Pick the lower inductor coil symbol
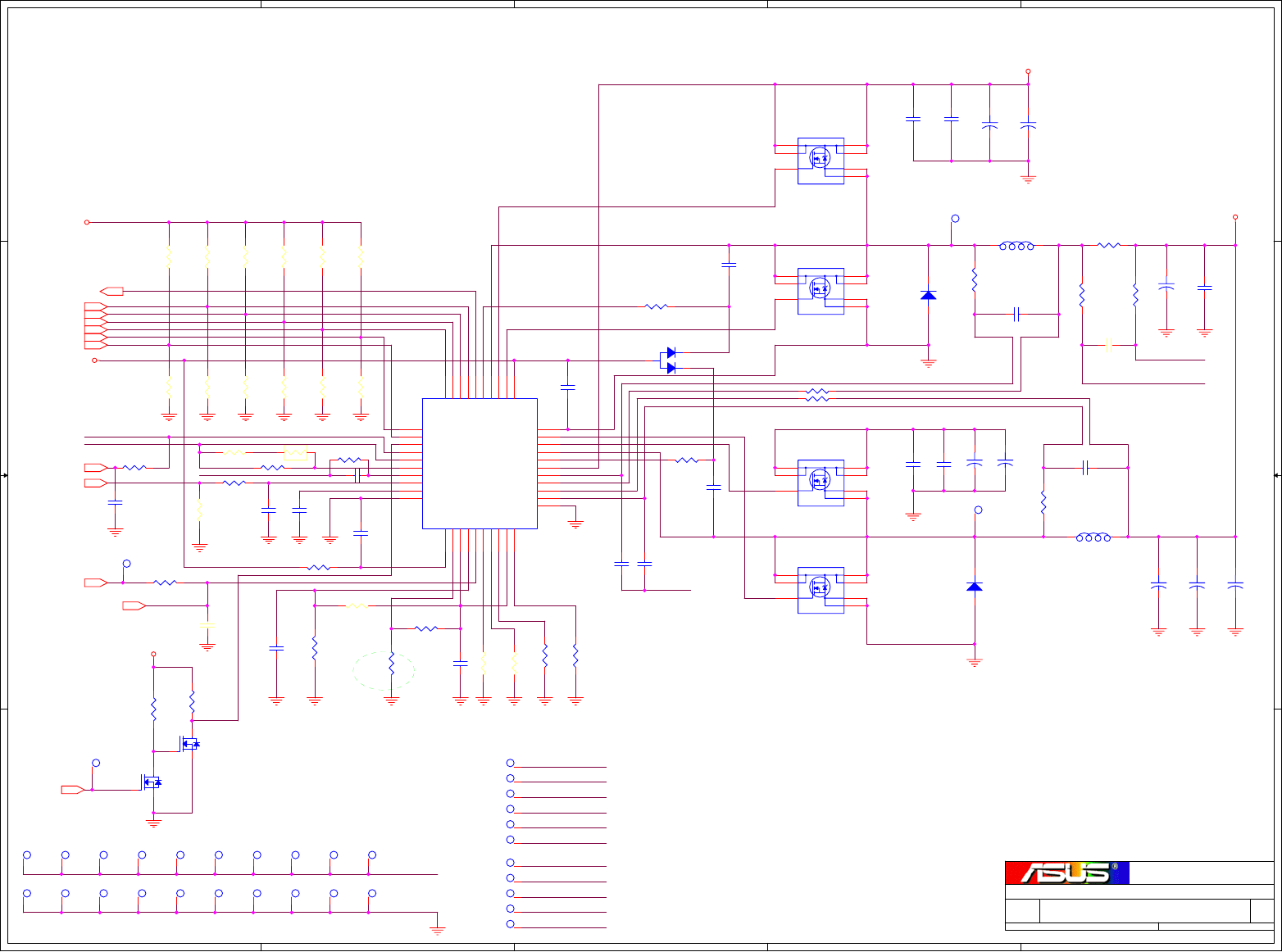This screenshot has height=952, width=1282. pos(1093,537)
